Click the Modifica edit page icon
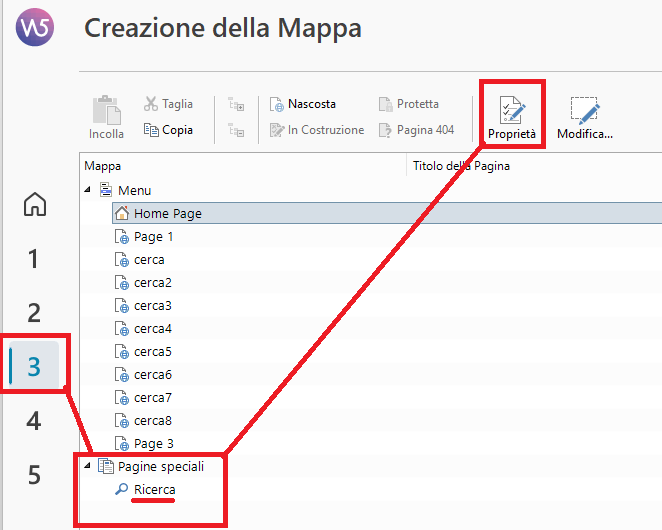The width and height of the screenshot is (662, 530). (x=584, y=116)
